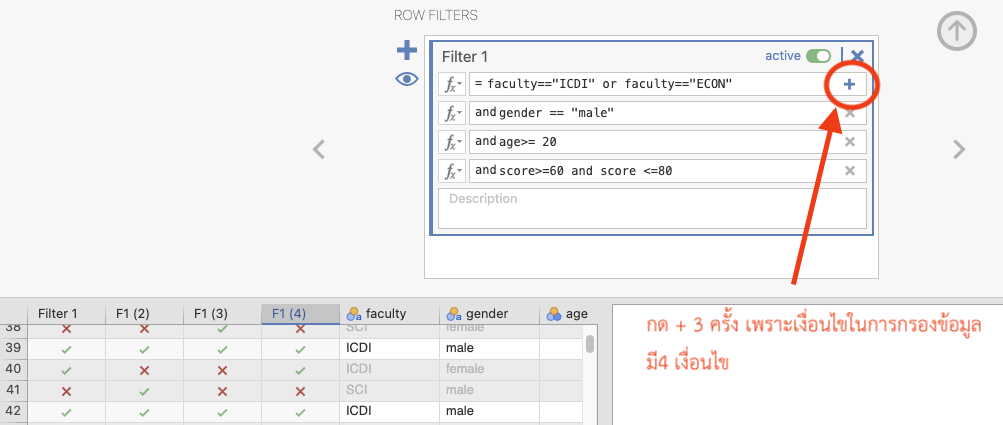Open the fx function menu for faculty condition
Viewport: 1003px width, 425px height.
(452, 85)
